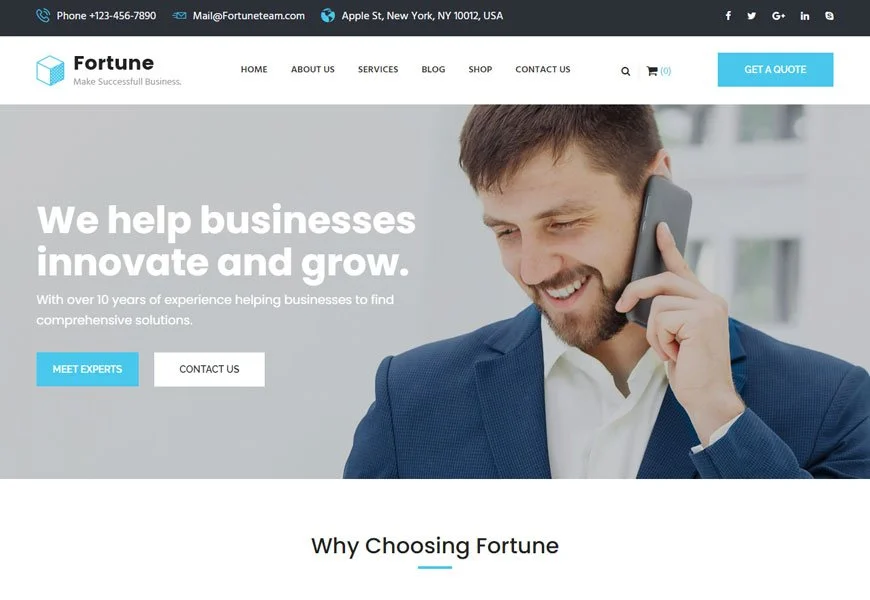Open the Twitter social icon
The height and width of the screenshot is (600, 870).
tap(751, 16)
